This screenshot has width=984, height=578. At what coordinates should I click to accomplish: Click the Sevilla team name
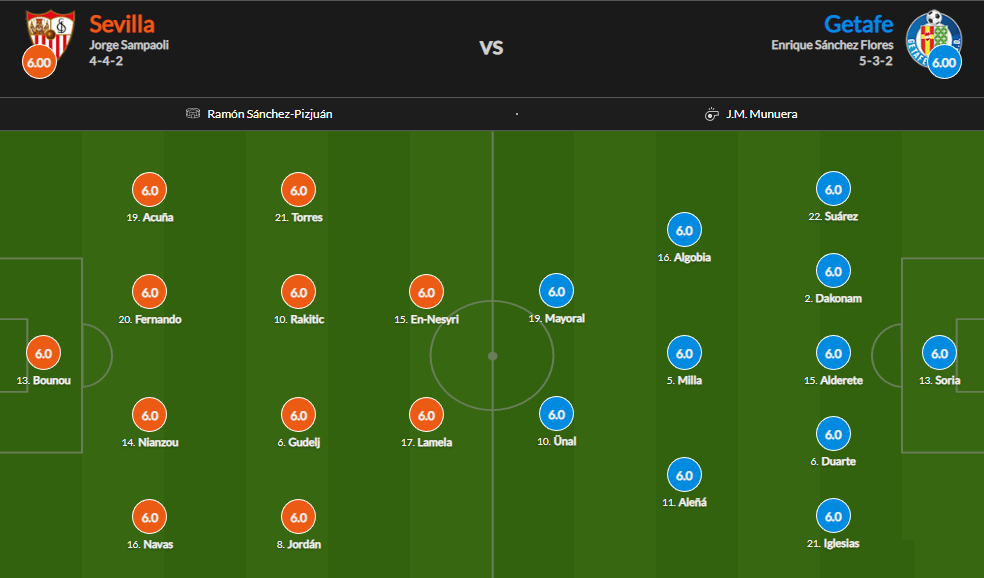122,23
